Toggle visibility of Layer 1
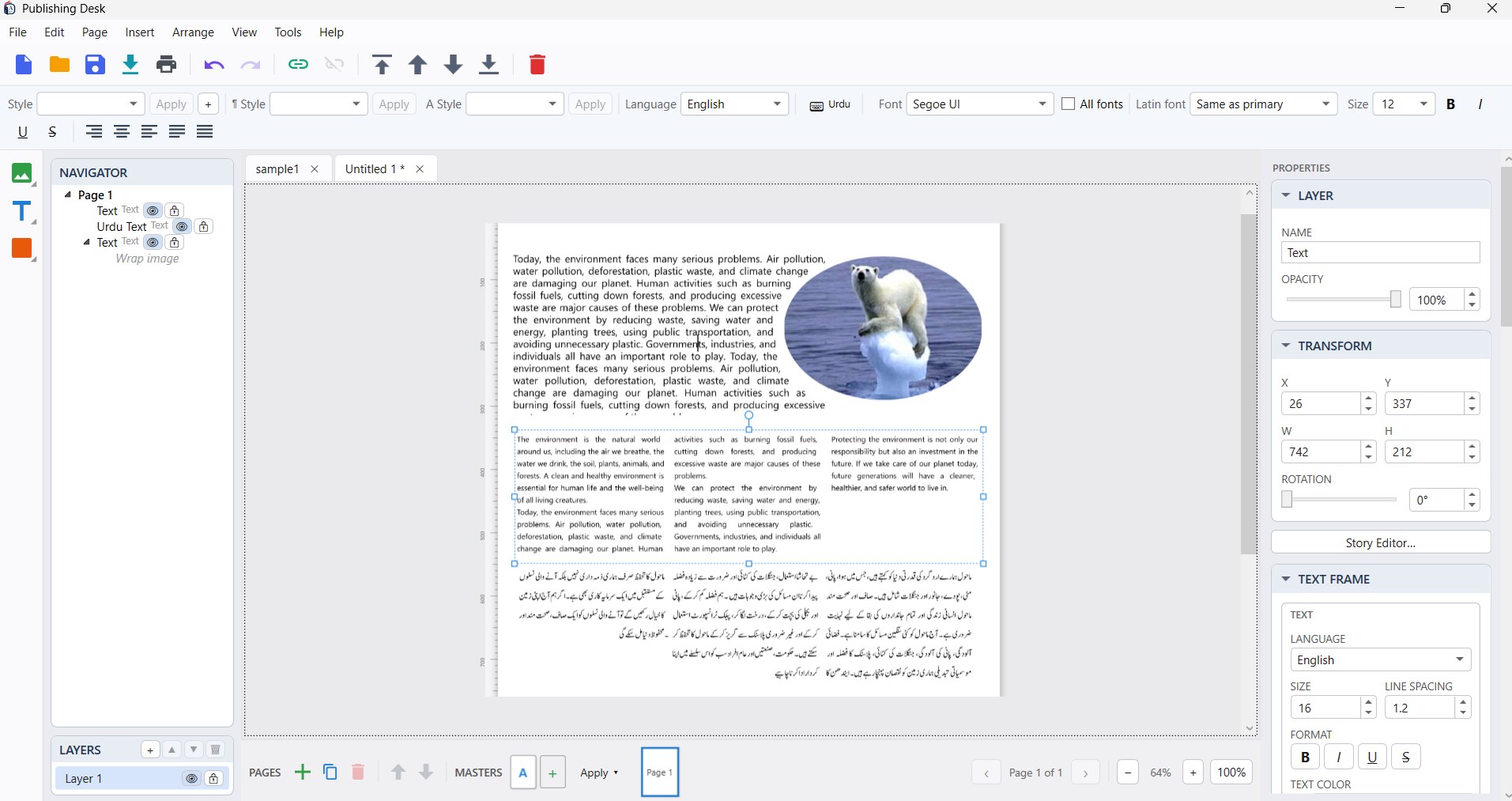 [x=191, y=779]
